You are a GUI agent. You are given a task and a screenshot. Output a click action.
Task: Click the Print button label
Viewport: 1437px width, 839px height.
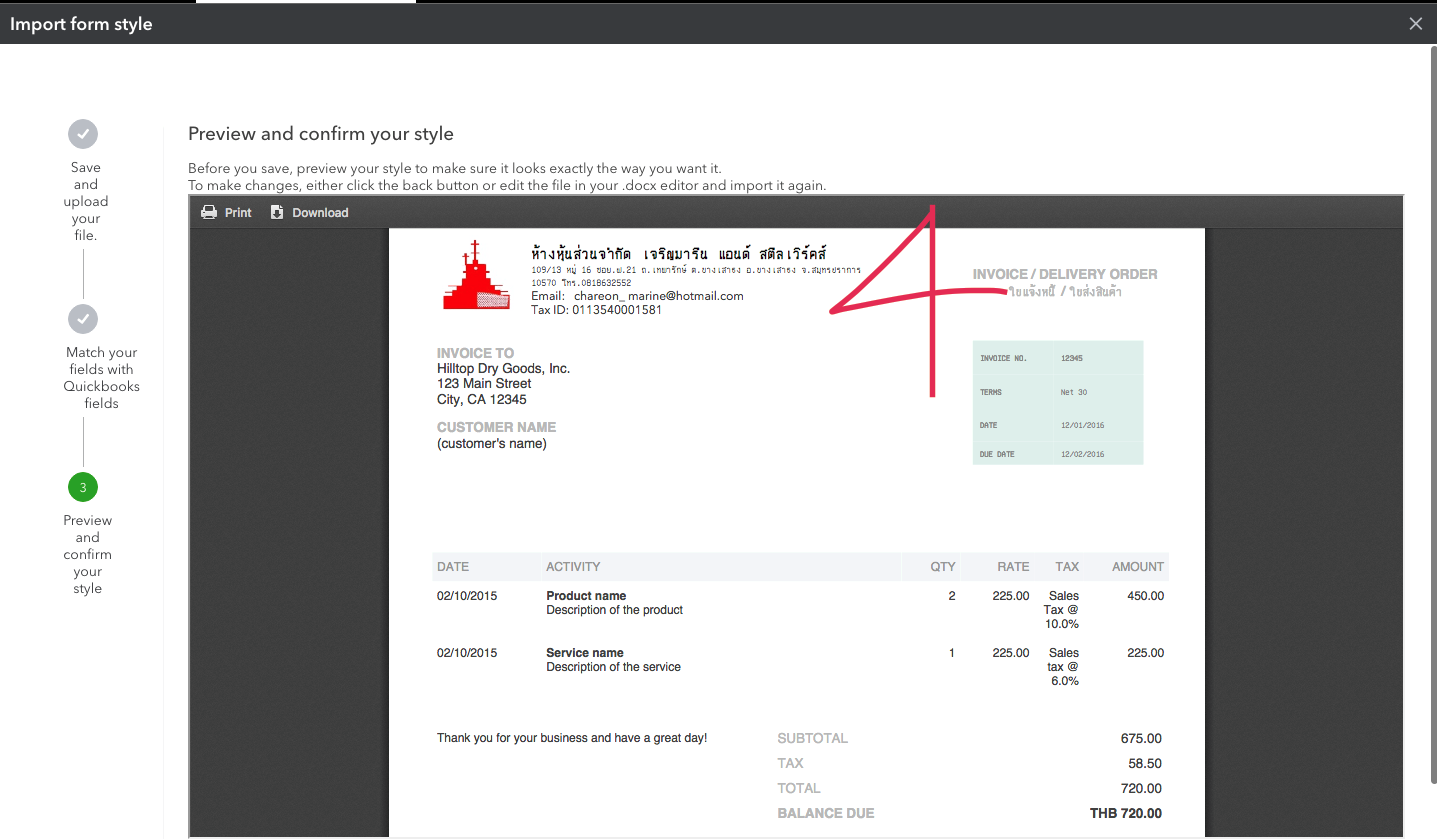[x=237, y=212]
